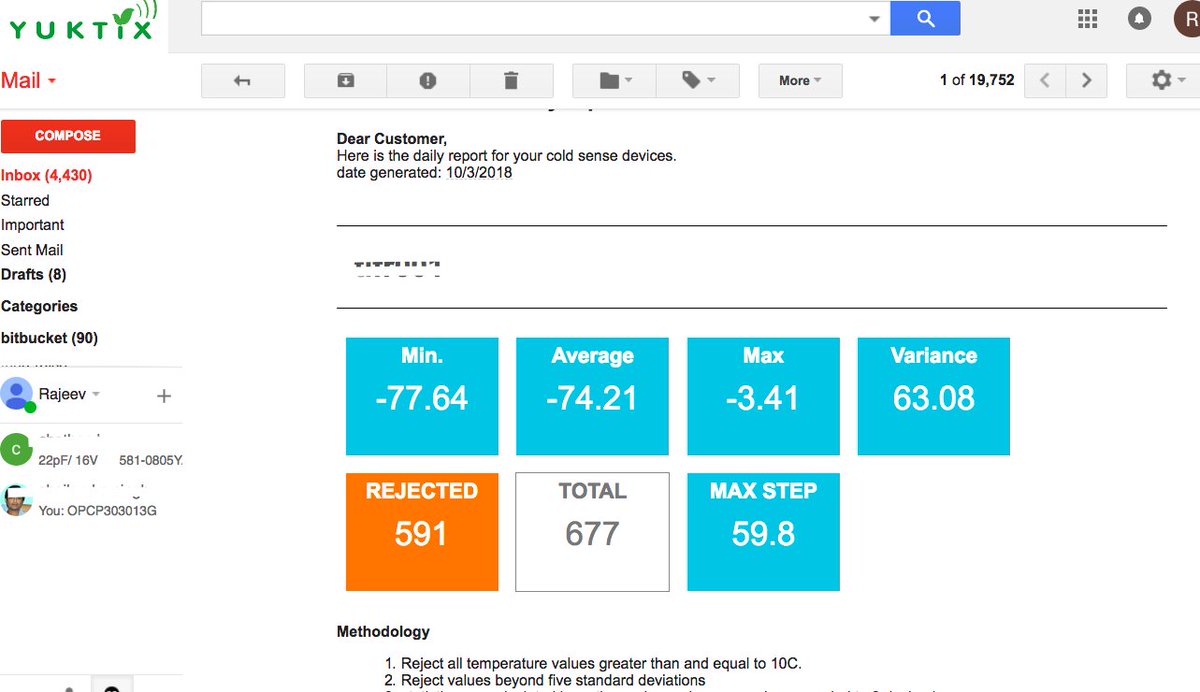This screenshot has width=1200, height=692.
Task: Go to the newer email arrow
Action: [x=1045, y=81]
